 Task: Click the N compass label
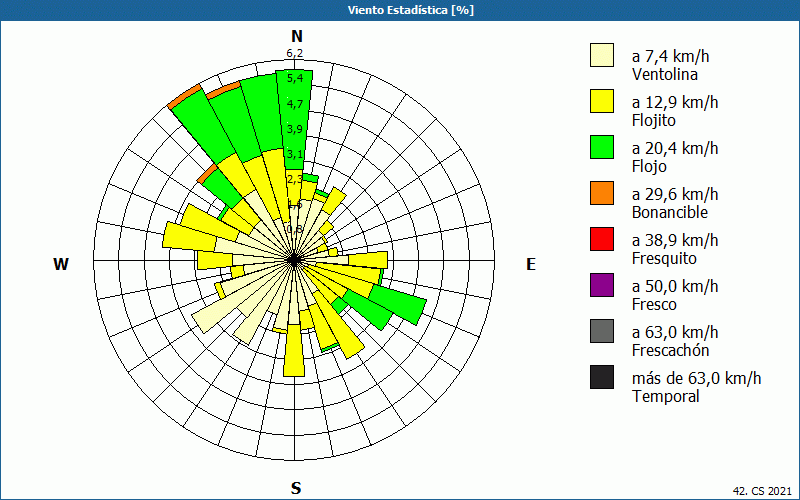click(x=297, y=36)
